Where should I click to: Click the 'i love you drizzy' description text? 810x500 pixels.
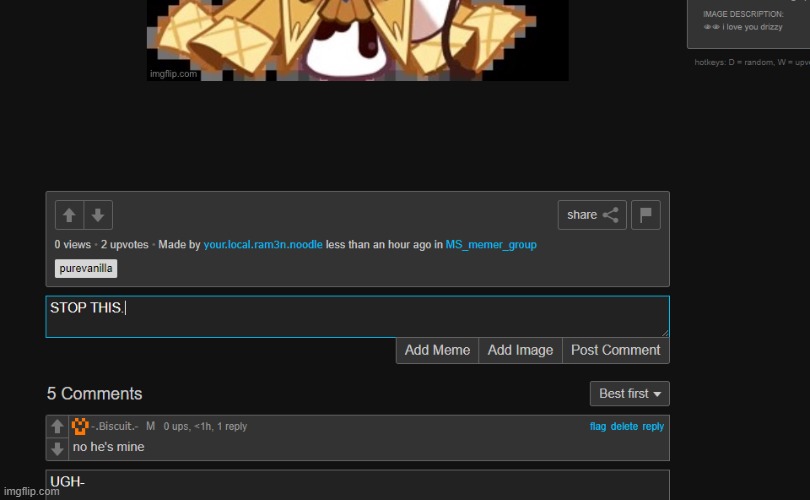752,27
